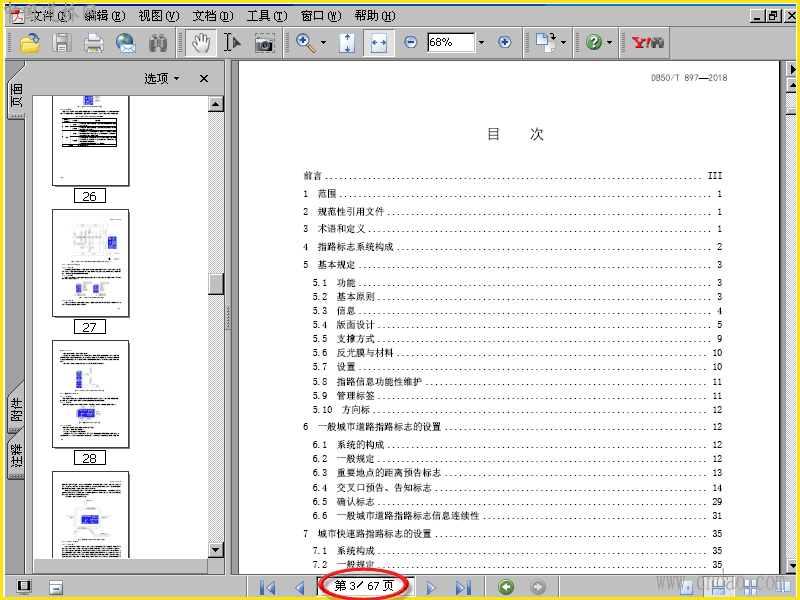Image resolution: width=800 pixels, height=600 pixels.
Task: Go to the last page
Action: (463, 588)
